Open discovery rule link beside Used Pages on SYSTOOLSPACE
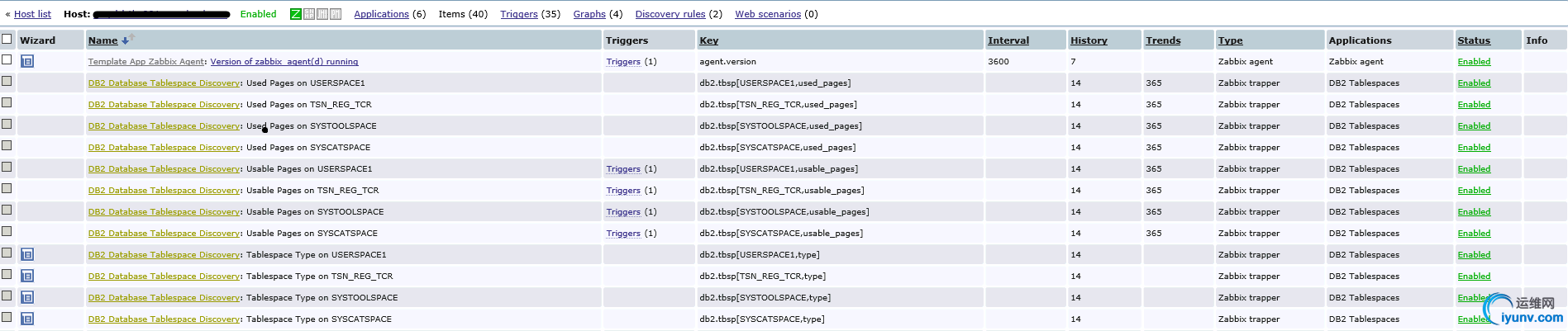Screen dimensions: 1568x331 [x=164, y=126]
